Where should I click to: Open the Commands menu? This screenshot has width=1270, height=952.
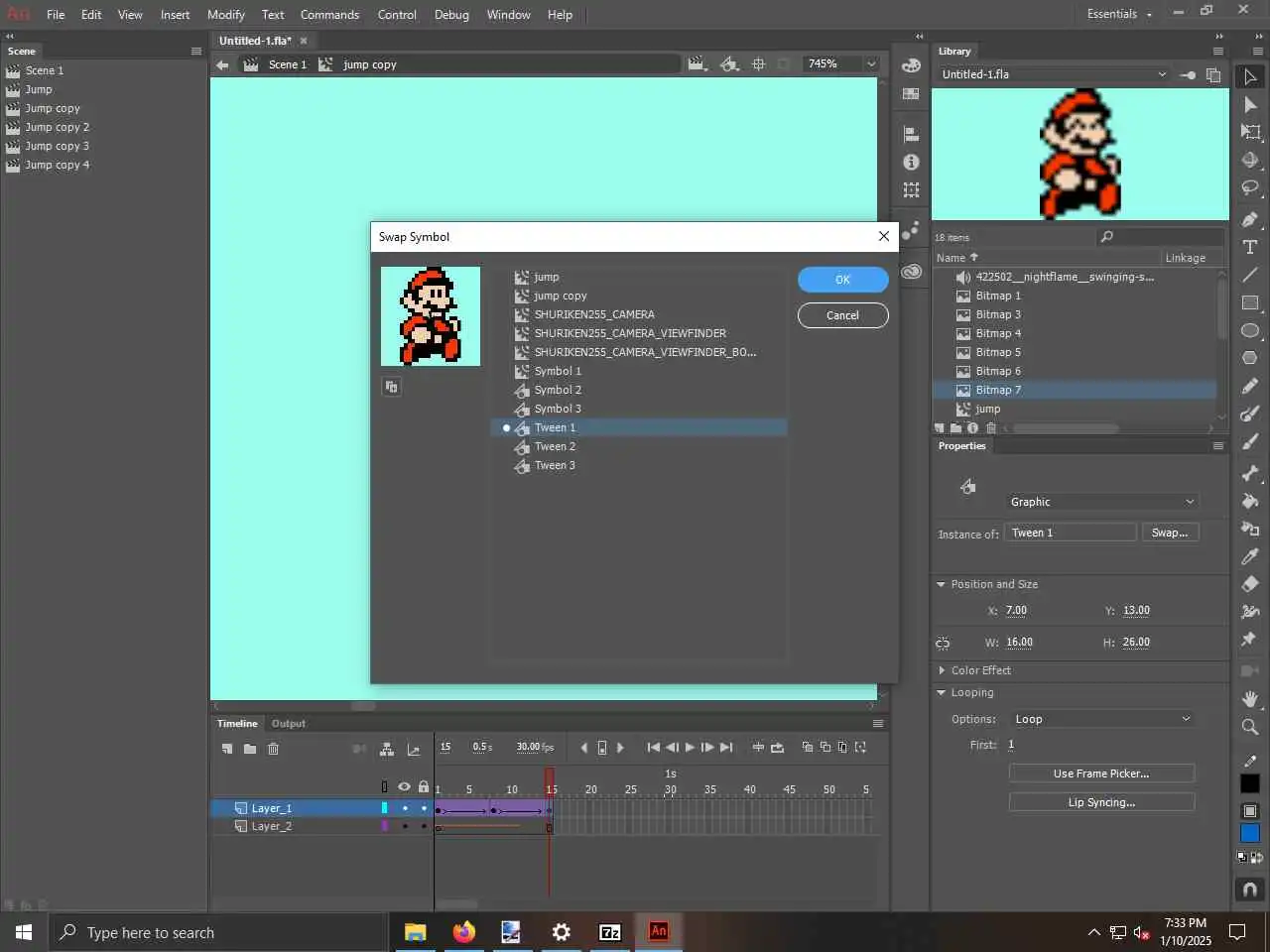(329, 14)
